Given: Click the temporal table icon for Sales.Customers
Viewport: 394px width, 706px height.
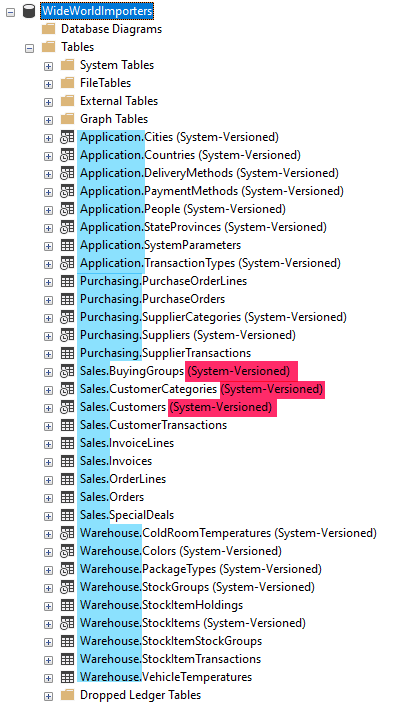Looking at the screenshot, I should (67, 407).
